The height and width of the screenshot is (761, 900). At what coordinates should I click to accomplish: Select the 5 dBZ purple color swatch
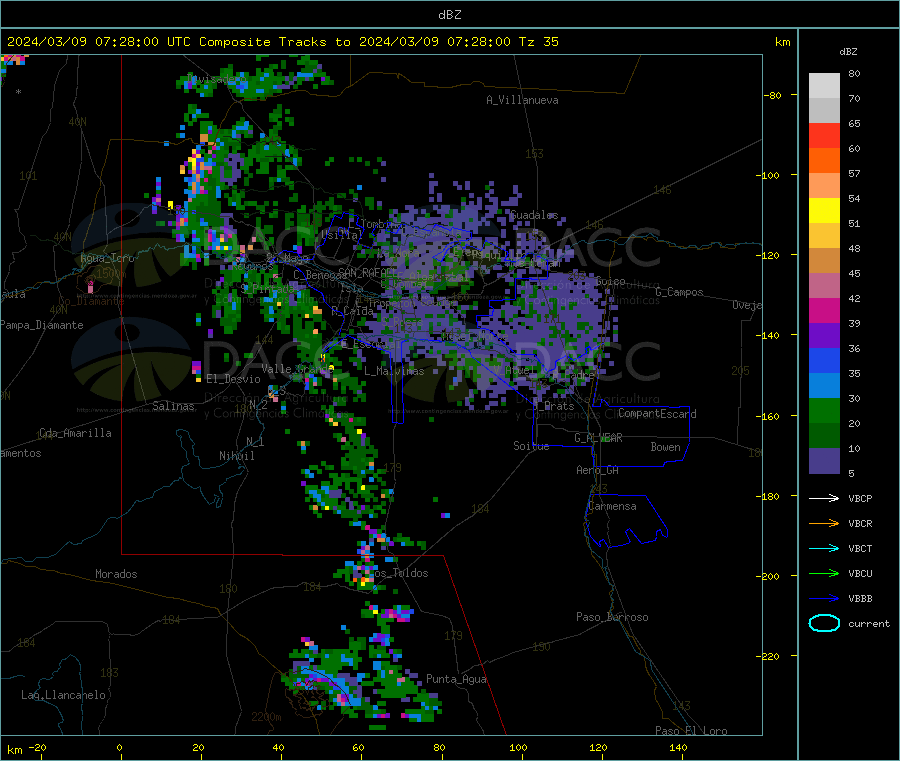[824, 461]
